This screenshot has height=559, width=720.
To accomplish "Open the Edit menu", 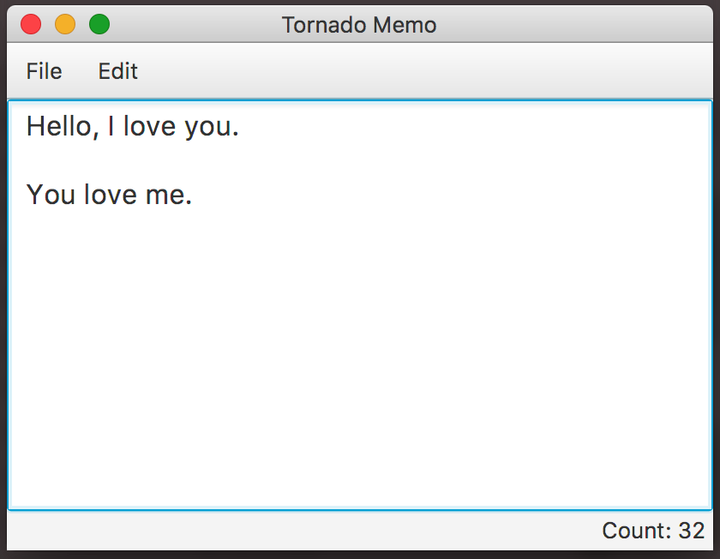I will tap(118, 71).
